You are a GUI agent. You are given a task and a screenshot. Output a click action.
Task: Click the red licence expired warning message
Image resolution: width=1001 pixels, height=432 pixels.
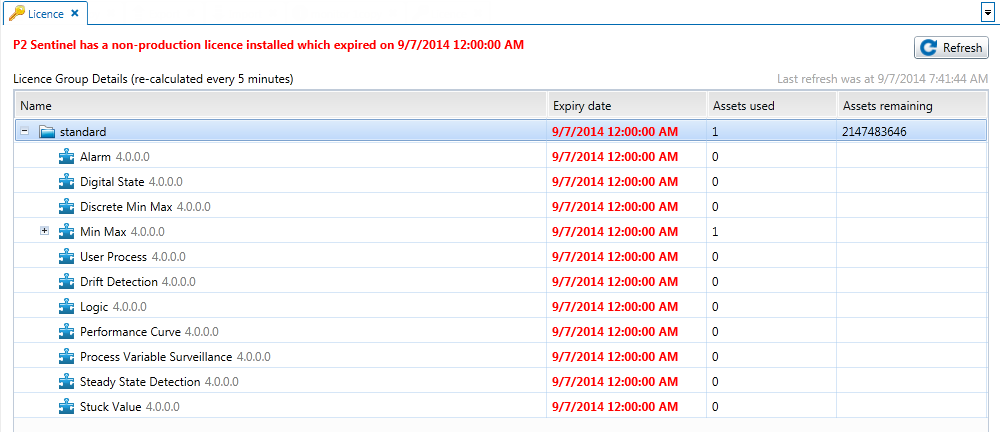(x=269, y=45)
